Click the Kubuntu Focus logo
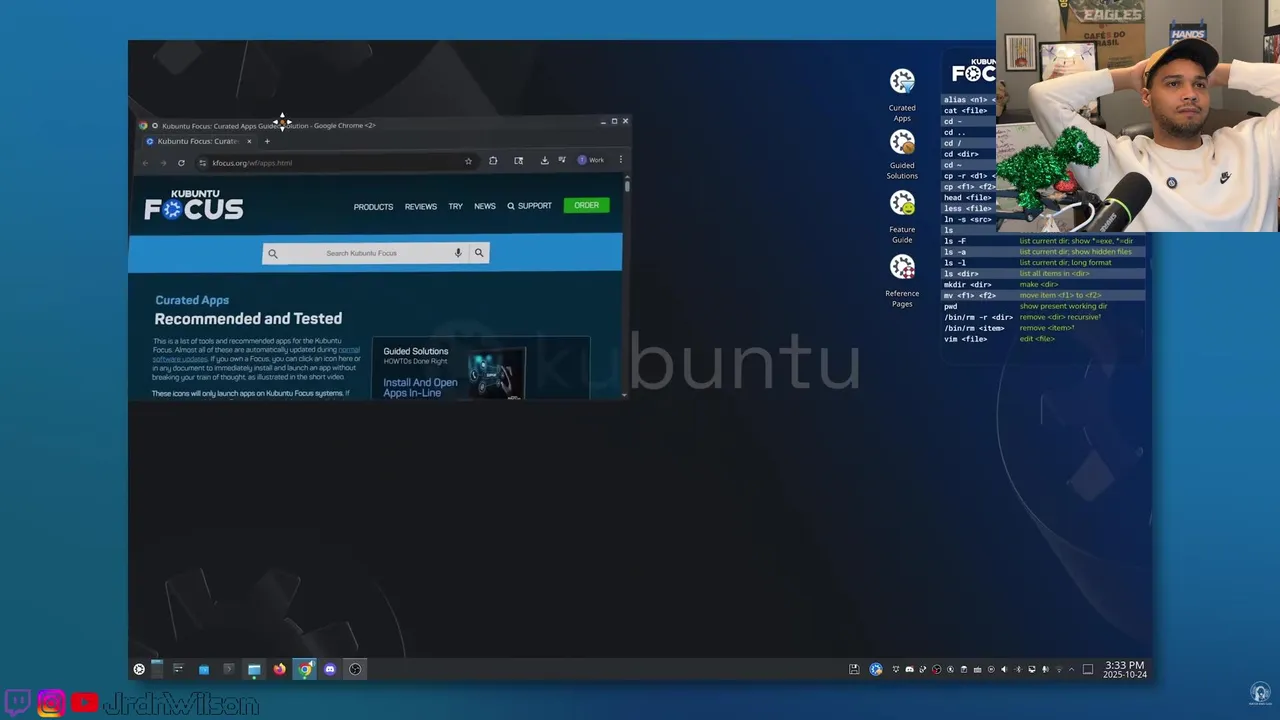The image size is (1280, 720). click(x=194, y=205)
